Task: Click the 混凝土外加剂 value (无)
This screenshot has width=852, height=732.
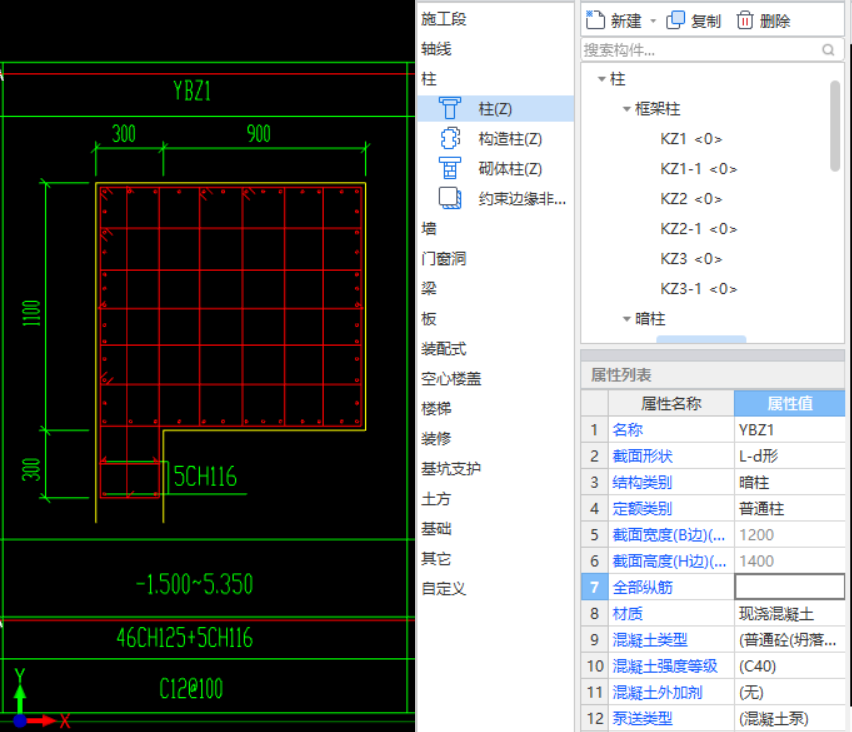Action: coord(790,692)
